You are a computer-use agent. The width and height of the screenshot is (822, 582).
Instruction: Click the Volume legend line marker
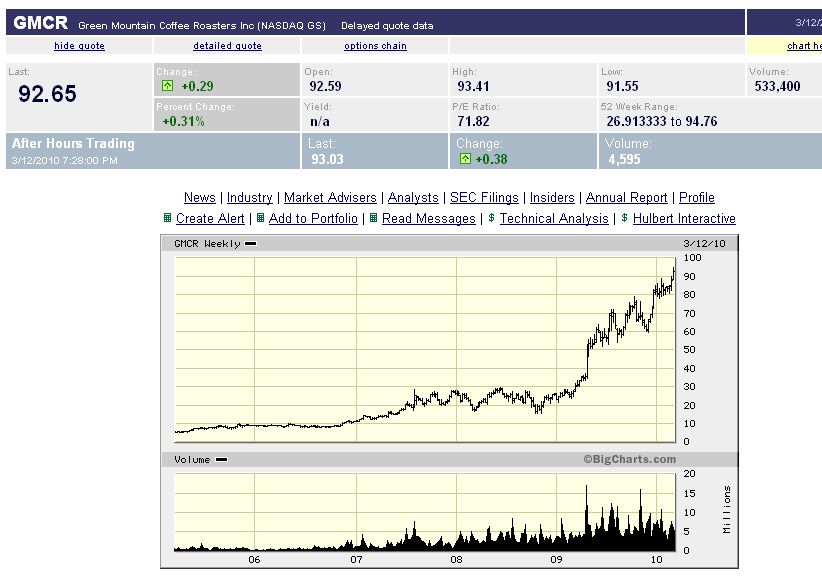coord(221,459)
